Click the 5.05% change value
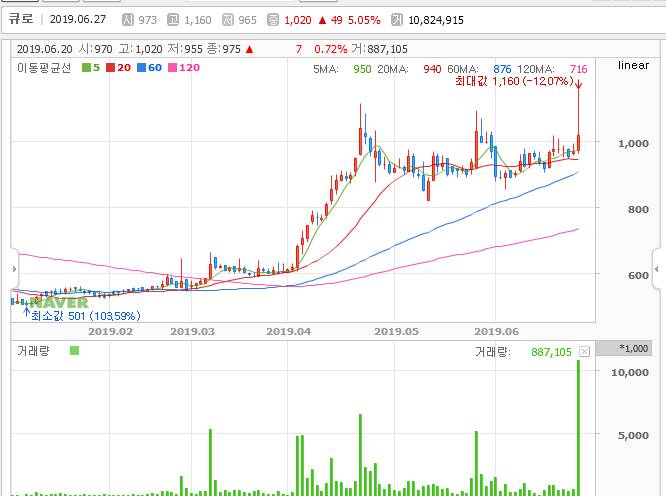Screen dimensions: 666x496 tap(364, 20)
